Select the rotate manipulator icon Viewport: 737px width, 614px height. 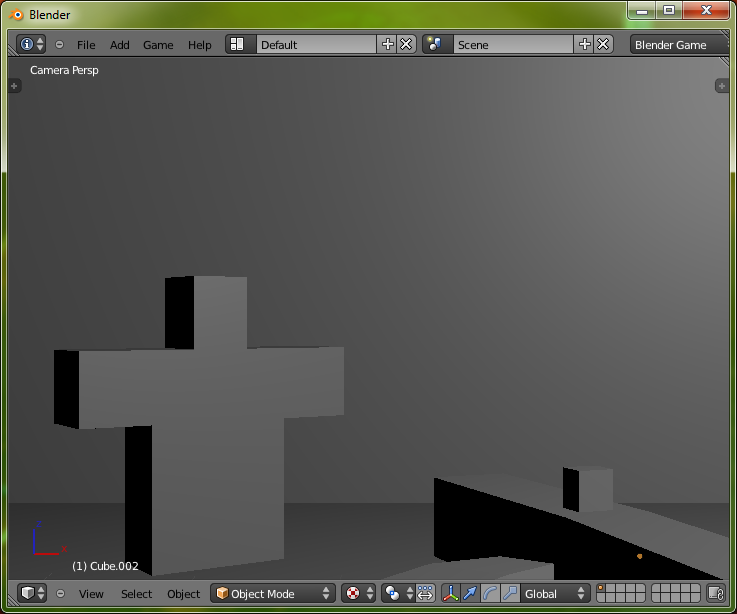tap(490, 593)
